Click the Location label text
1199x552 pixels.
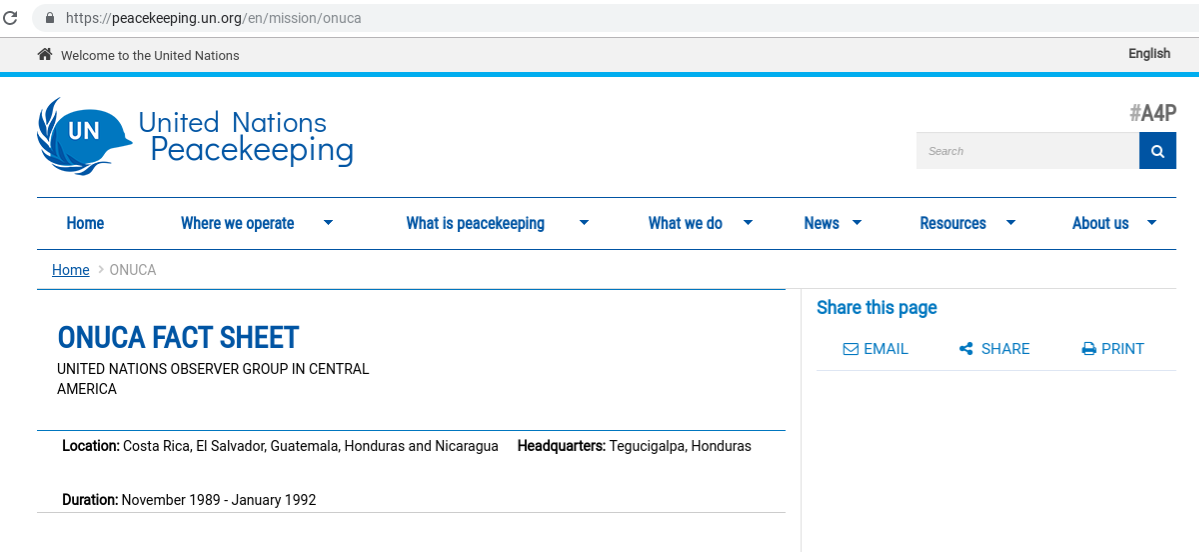[90, 446]
